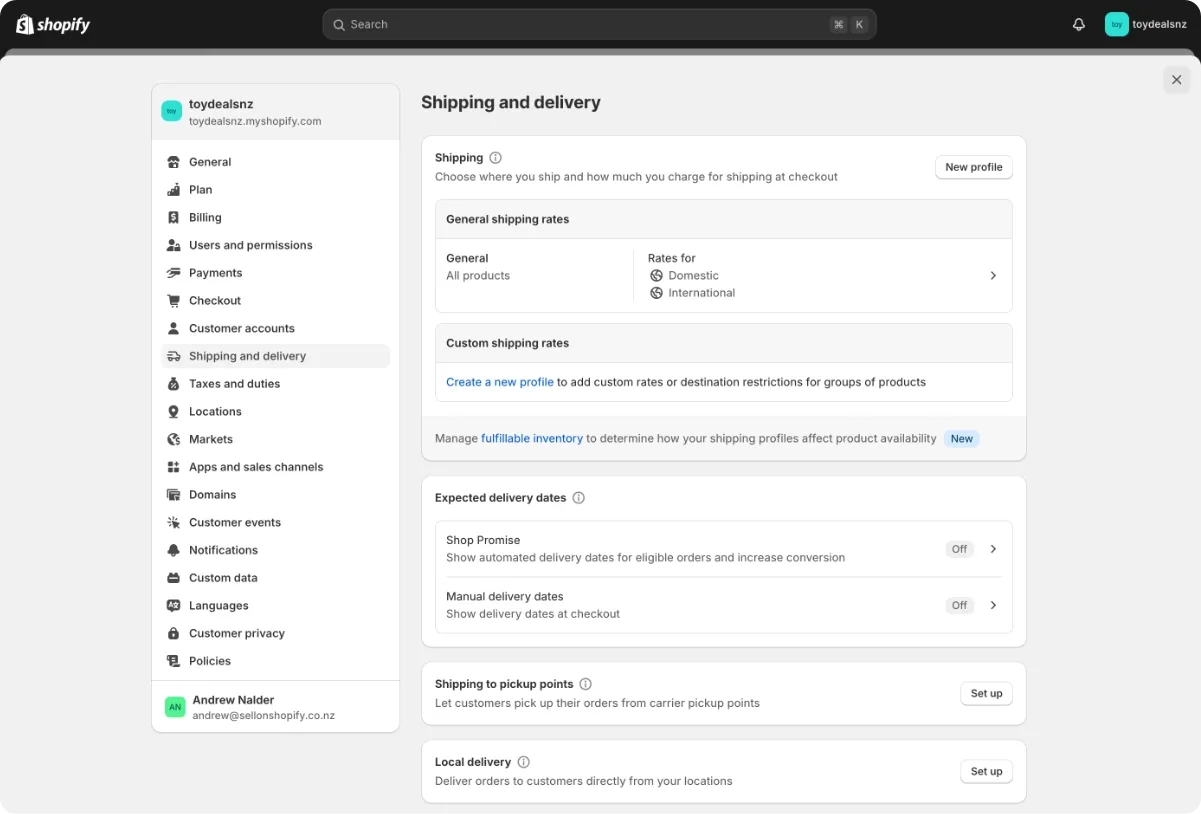Click the Shipping and delivery truck icon
Image resolution: width=1201 pixels, height=814 pixels.
pos(173,356)
